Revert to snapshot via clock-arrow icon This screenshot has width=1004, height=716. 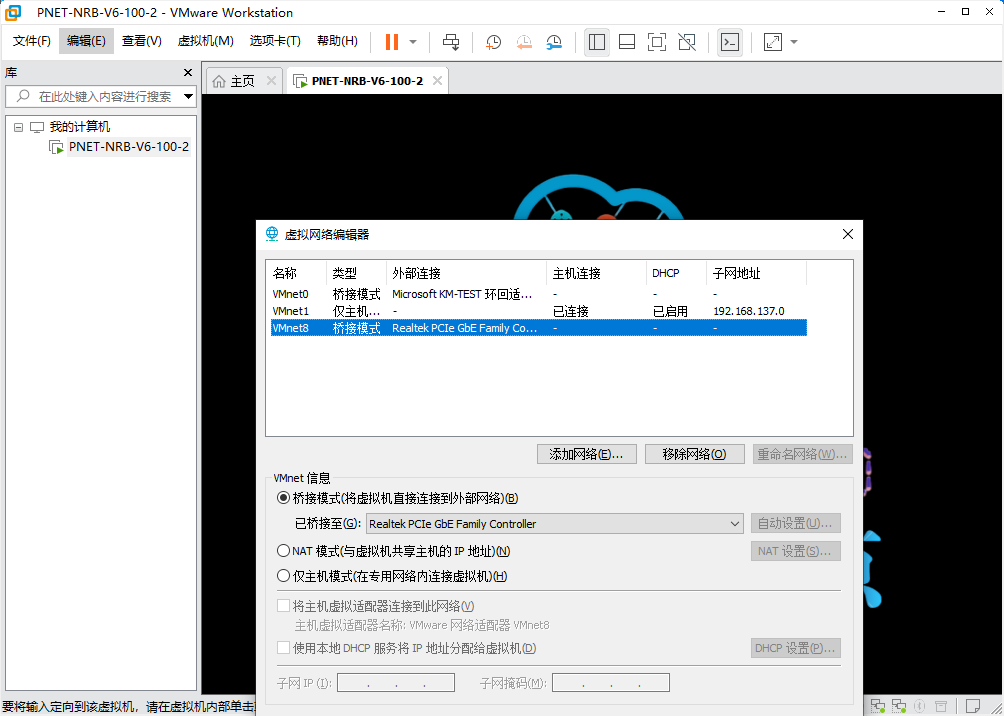coord(524,42)
